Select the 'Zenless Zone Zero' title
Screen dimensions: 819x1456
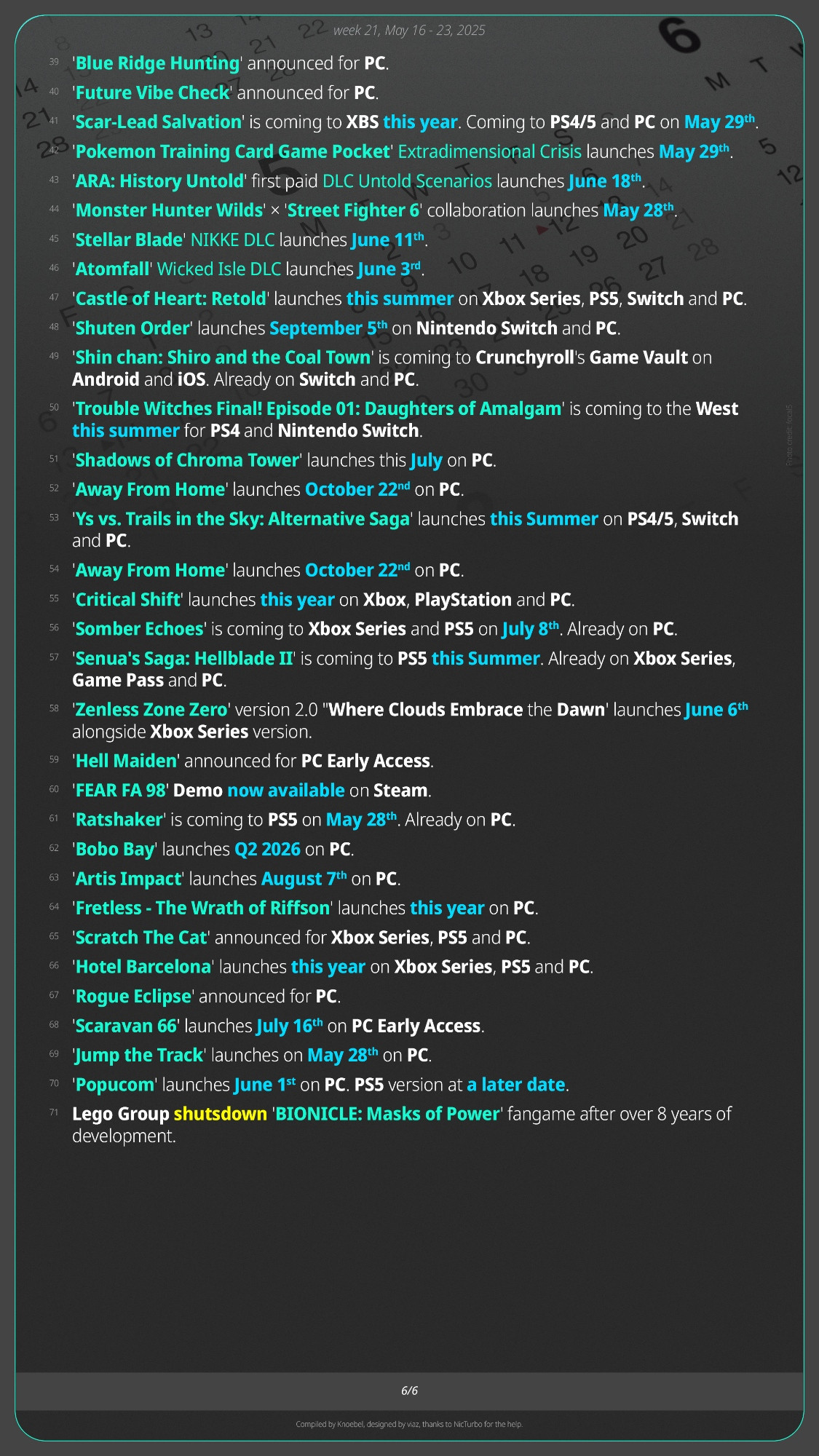point(151,710)
